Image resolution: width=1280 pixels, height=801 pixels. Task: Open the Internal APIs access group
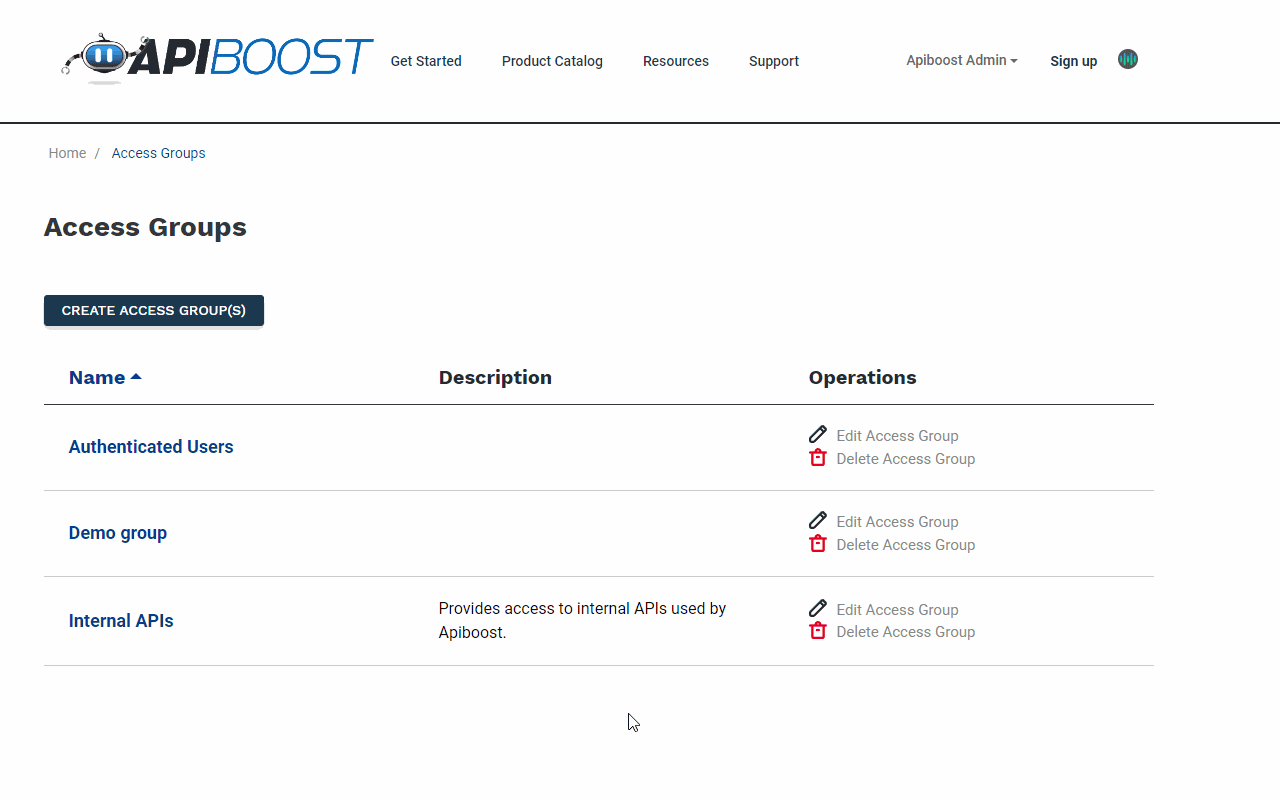pyautogui.click(x=121, y=620)
